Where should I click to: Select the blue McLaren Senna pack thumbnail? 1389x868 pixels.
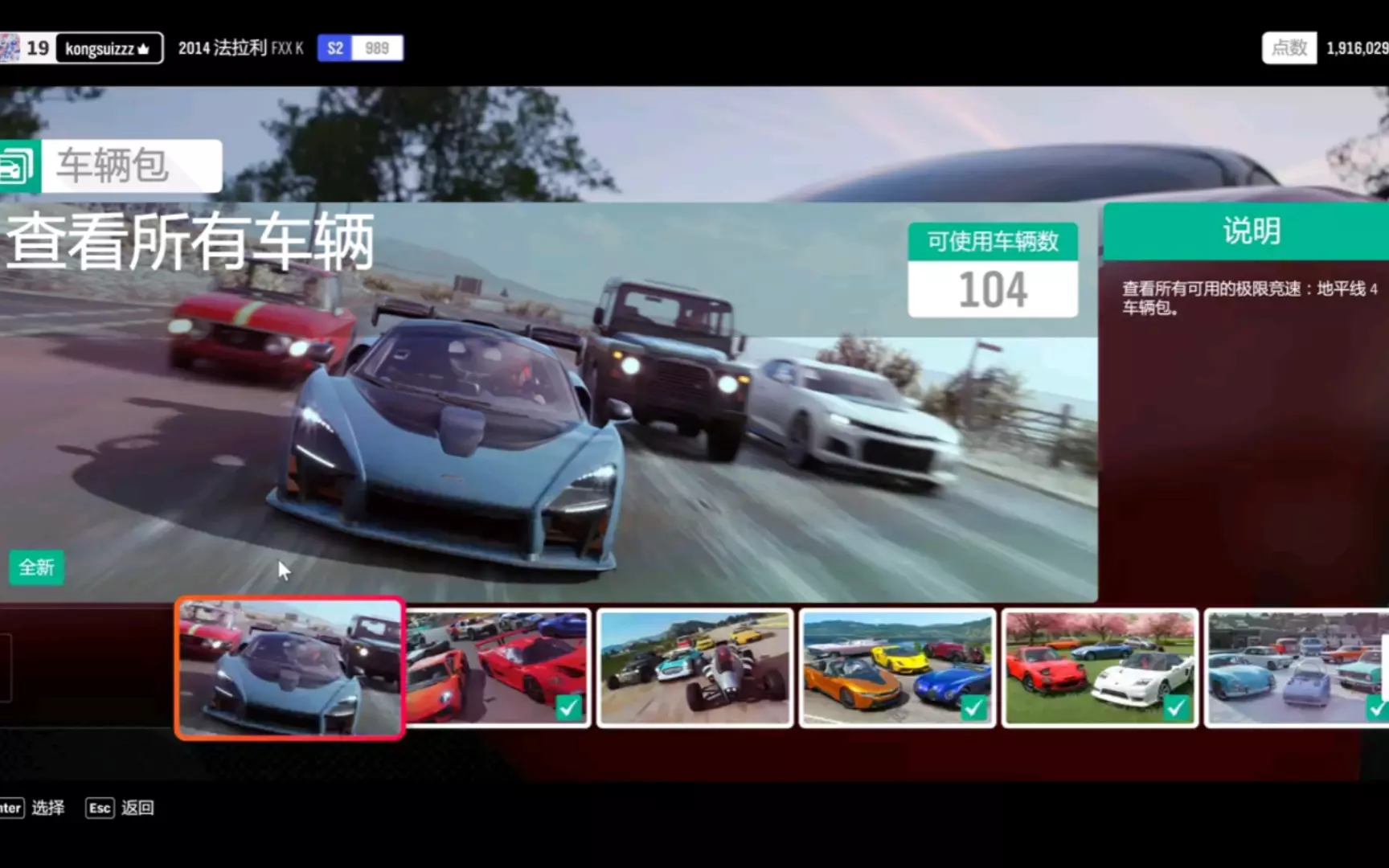pyautogui.click(x=289, y=668)
